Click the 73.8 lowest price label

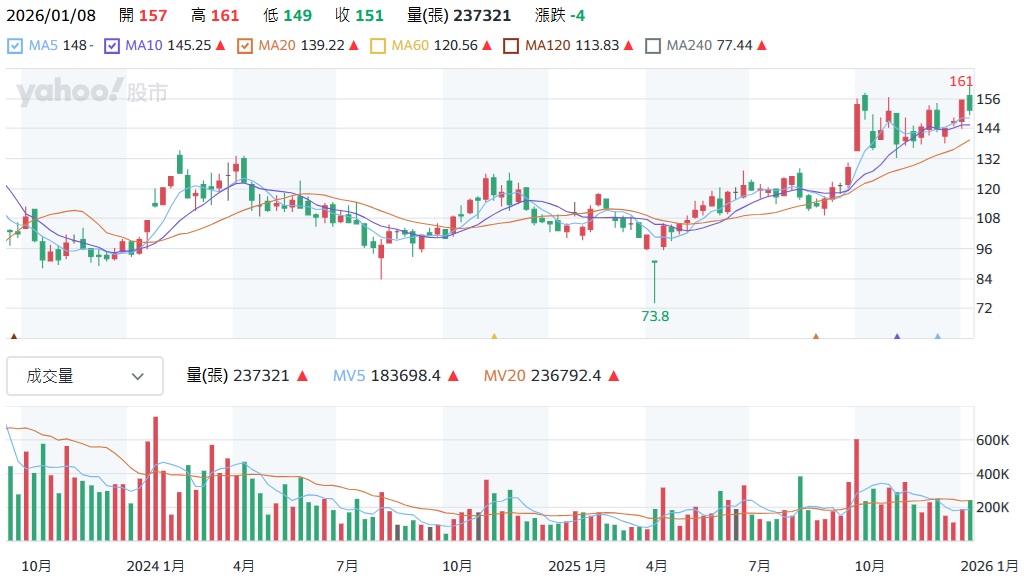click(655, 316)
